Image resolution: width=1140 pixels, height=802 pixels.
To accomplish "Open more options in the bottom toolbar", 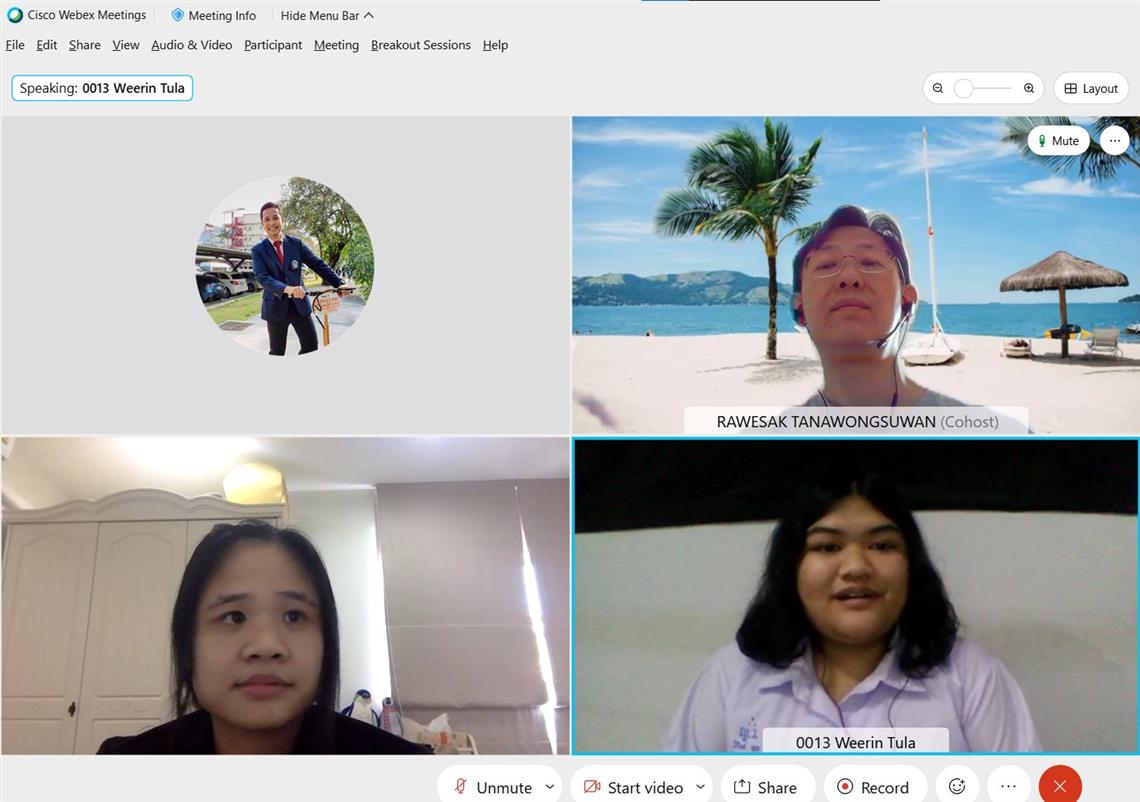I will [x=1008, y=787].
